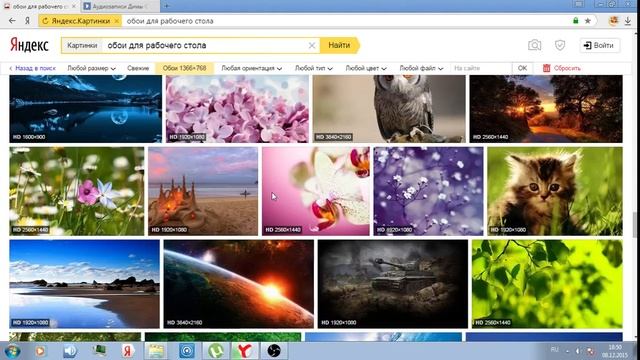
Task: Open the planet sunrise space wallpaper
Action: (239, 284)
